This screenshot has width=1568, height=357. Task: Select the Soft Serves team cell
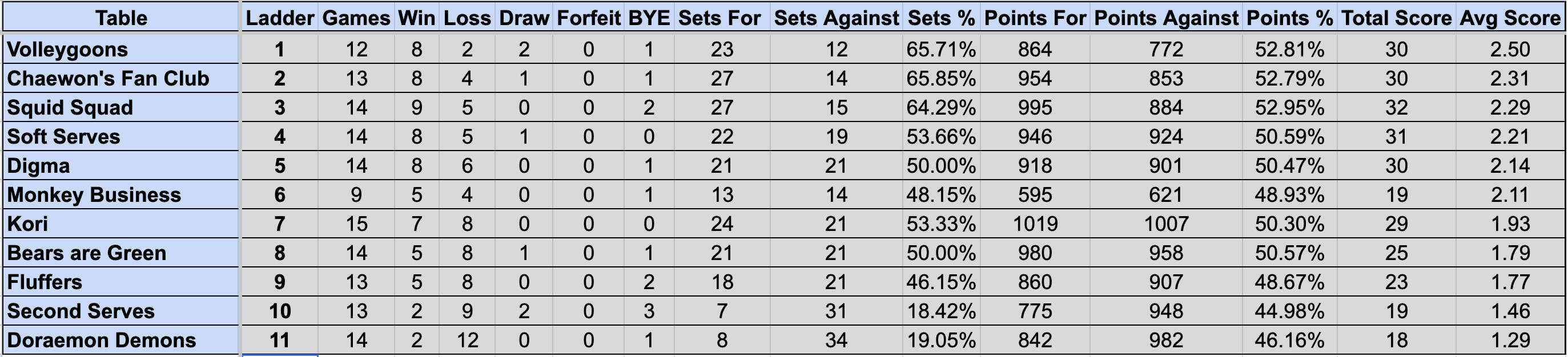pyautogui.click(x=120, y=137)
